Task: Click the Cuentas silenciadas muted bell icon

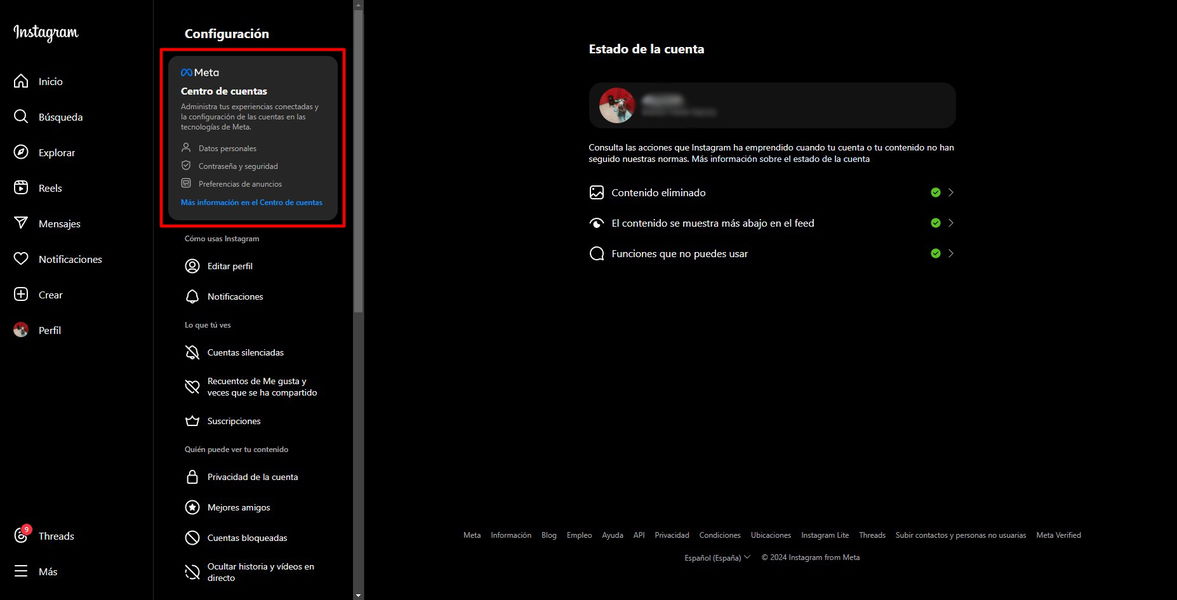Action: pyautogui.click(x=192, y=352)
